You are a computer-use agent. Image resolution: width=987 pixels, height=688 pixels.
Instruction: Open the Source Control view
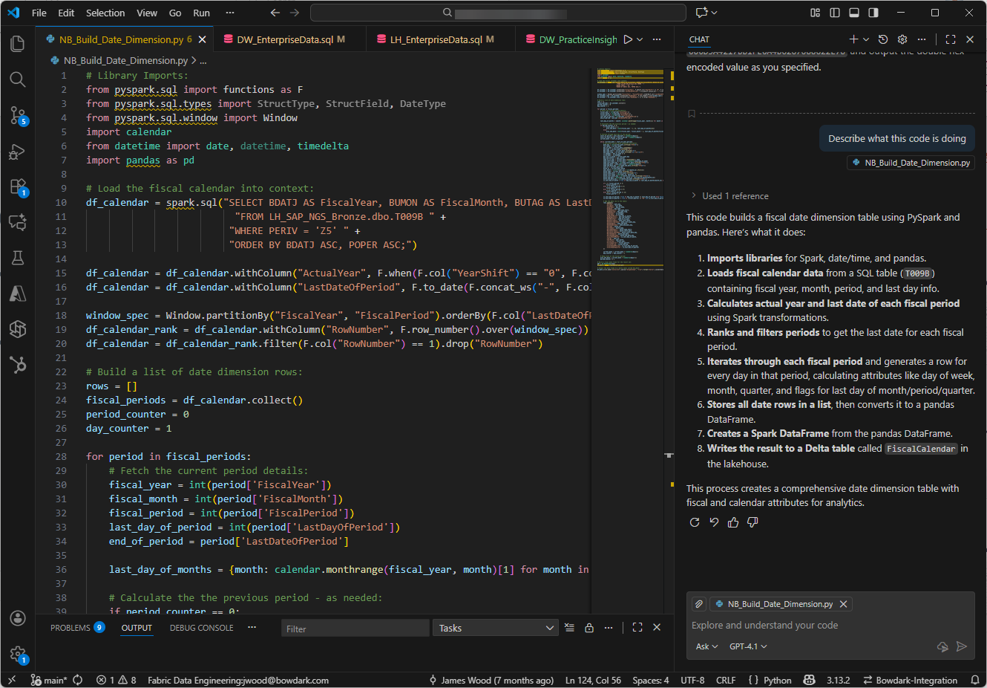pyautogui.click(x=17, y=116)
